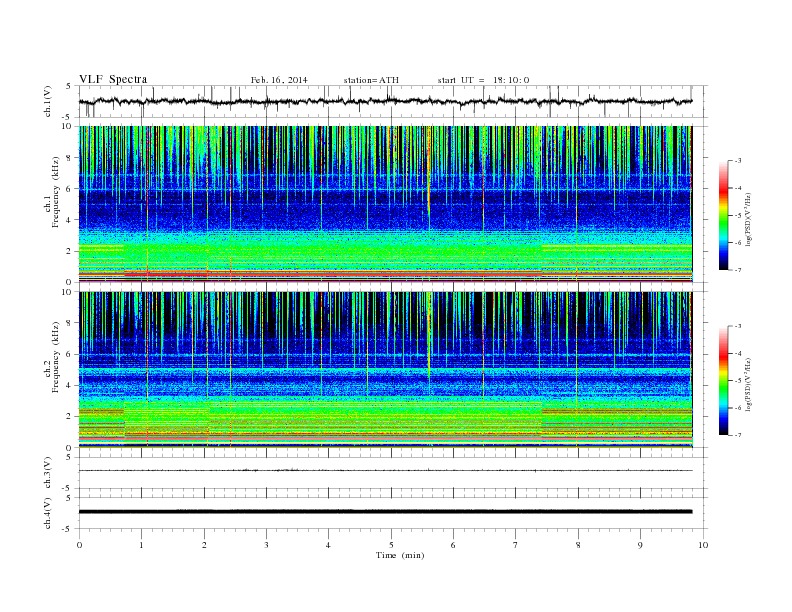The image size is (792, 612).
Task: Click the "6" tick label on the Time axis
Action: pos(453,545)
